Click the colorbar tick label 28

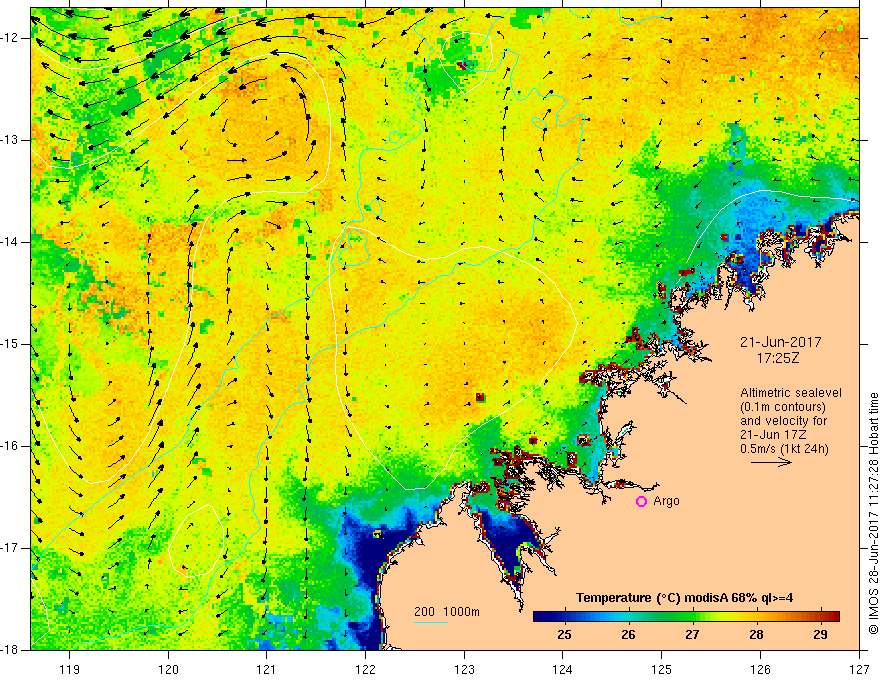pyautogui.click(x=756, y=635)
